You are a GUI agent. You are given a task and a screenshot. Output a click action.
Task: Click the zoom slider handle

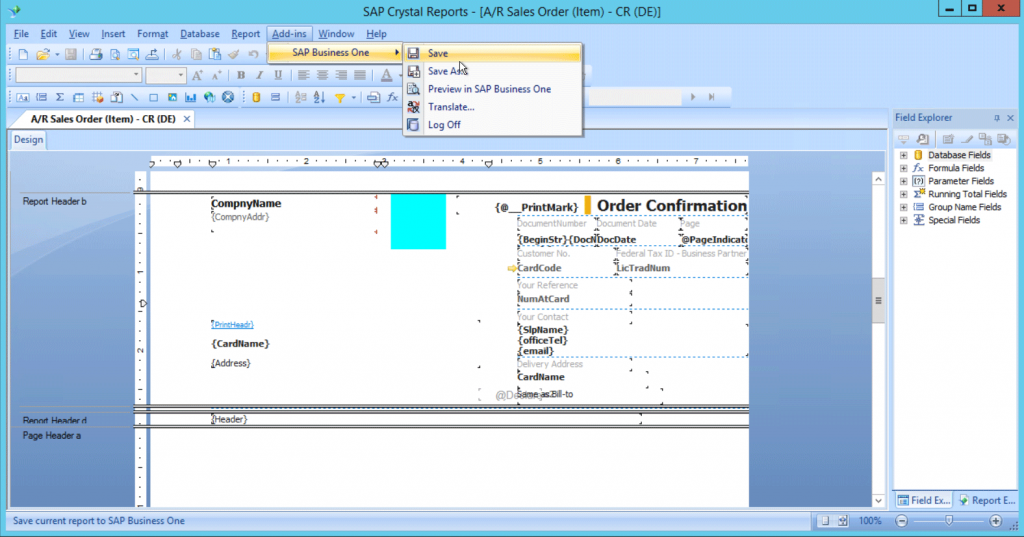949,521
